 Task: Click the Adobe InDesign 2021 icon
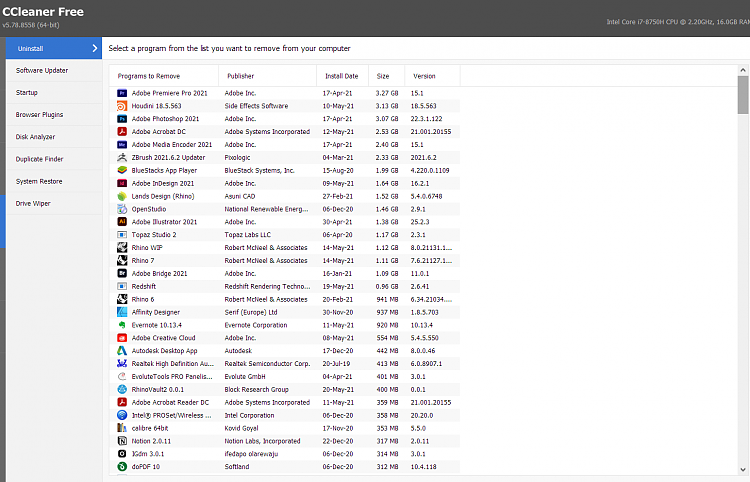122,183
